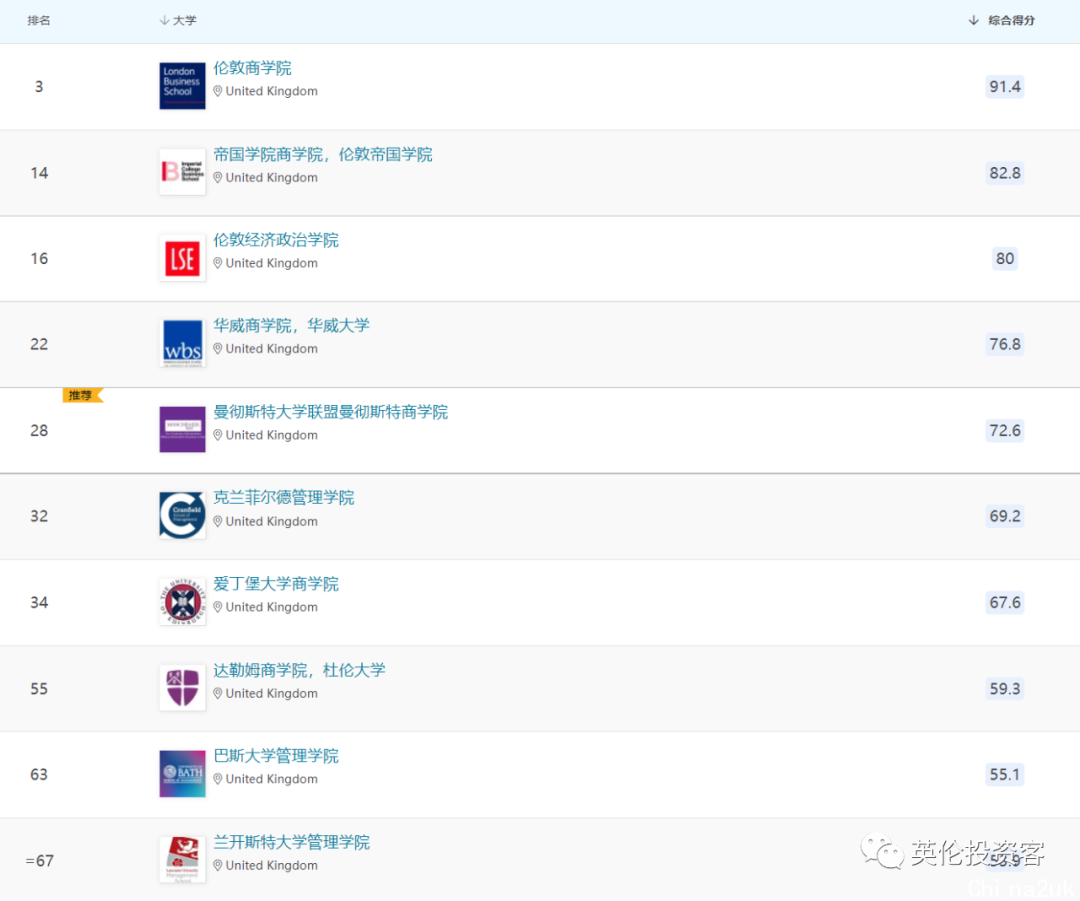Click location pin under 达勒姆商学院
The width and height of the screenshot is (1080, 901).
point(218,694)
